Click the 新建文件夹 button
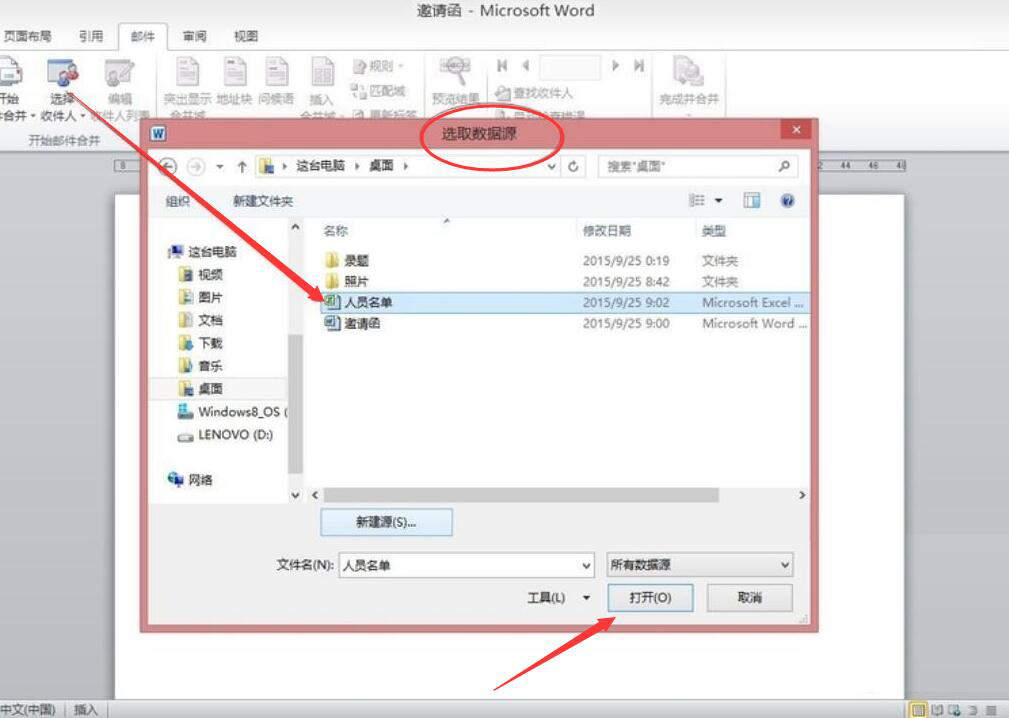Screen dimensions: 1009x718 263,201
